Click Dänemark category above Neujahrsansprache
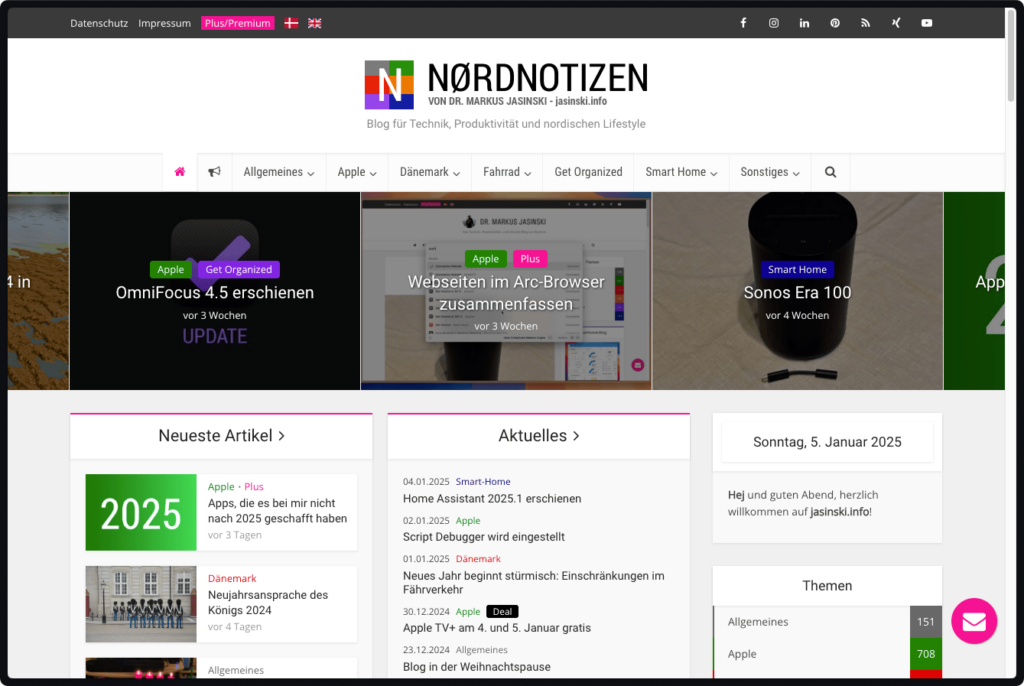 232,578
